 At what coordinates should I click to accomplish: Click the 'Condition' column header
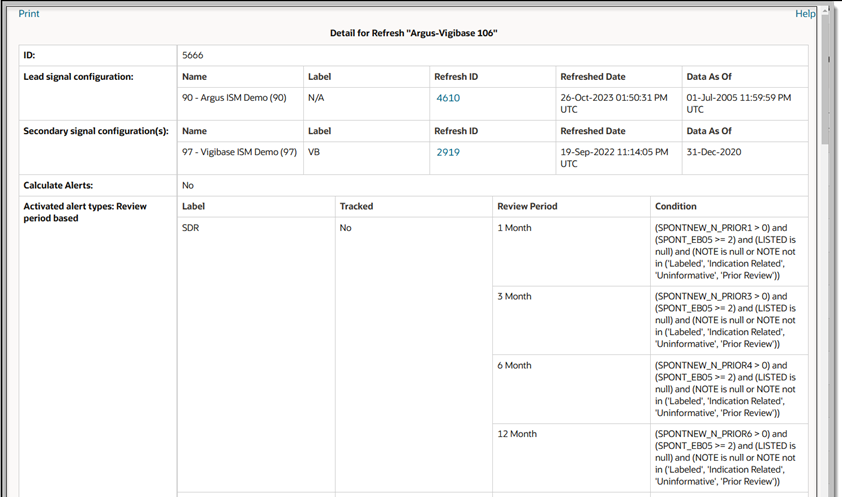click(676, 206)
